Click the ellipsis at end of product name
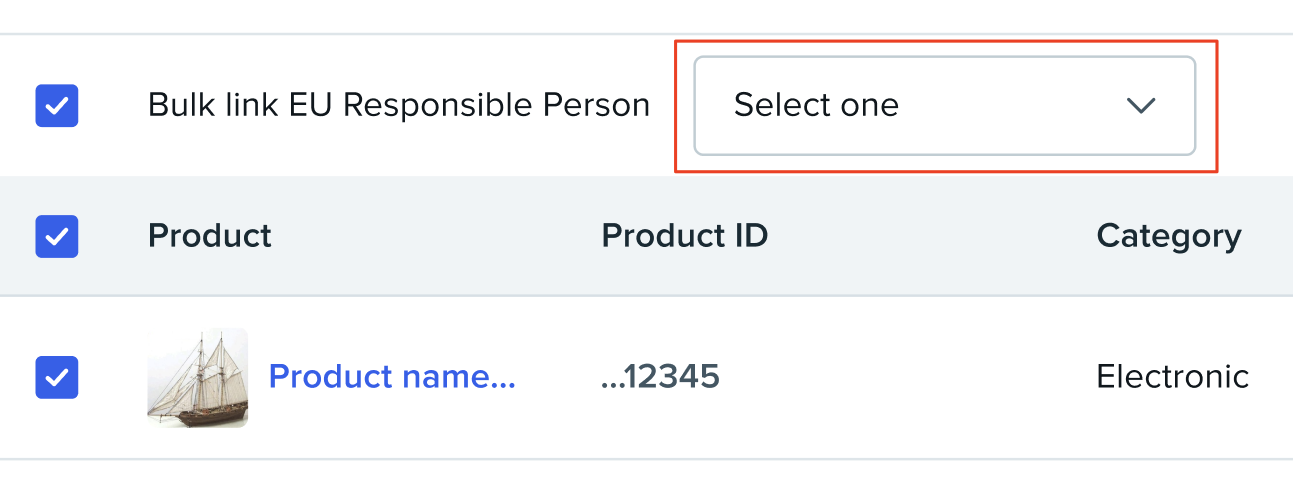This screenshot has height=494, width=1293. 505,381
